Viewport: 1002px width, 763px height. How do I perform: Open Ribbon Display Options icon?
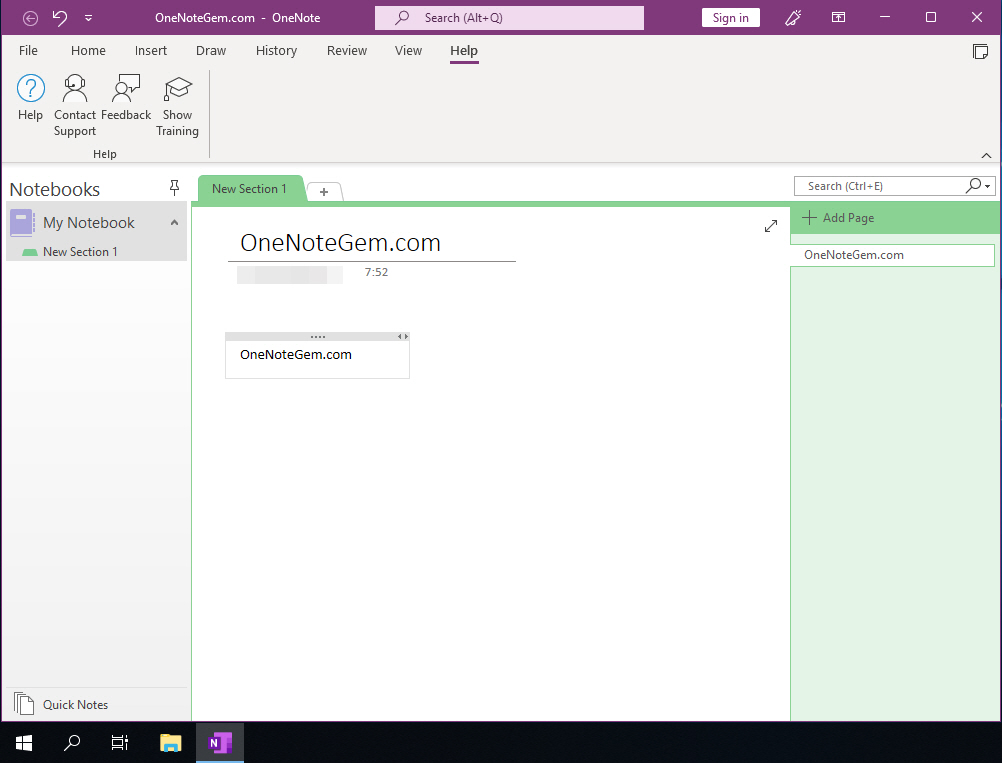(x=838, y=17)
